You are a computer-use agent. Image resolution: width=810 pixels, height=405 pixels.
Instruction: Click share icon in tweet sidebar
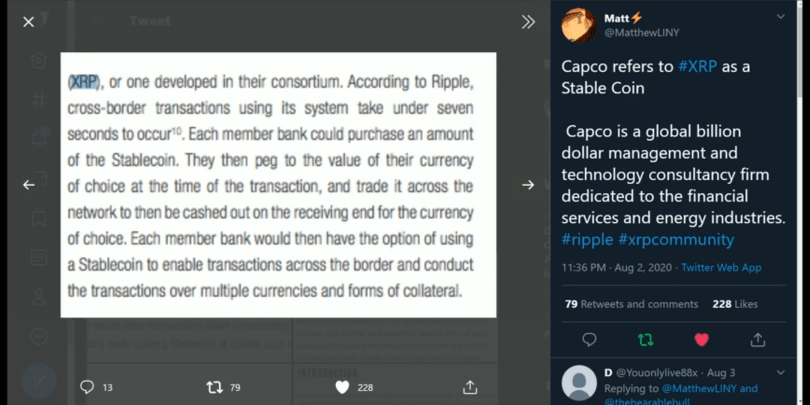pos(757,340)
